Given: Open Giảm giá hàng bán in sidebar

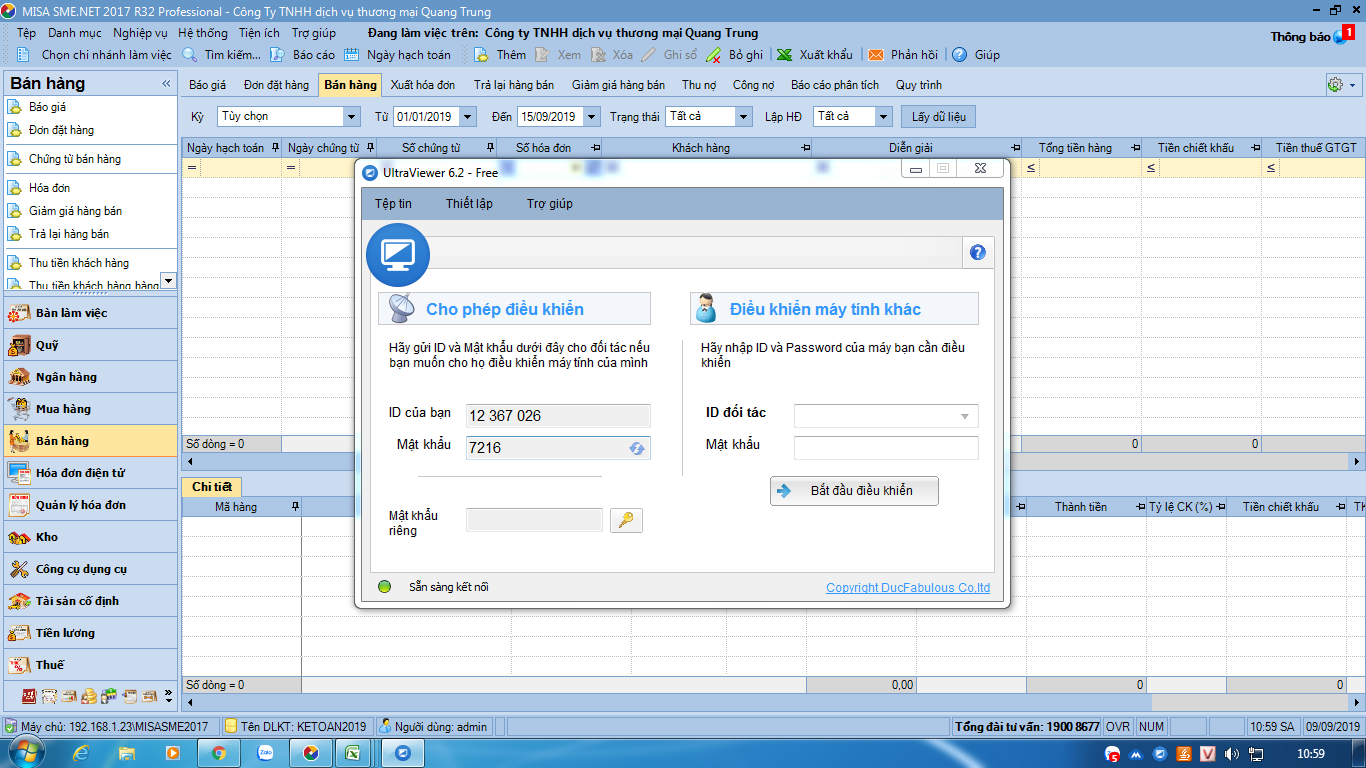Looking at the screenshot, I should (75, 211).
